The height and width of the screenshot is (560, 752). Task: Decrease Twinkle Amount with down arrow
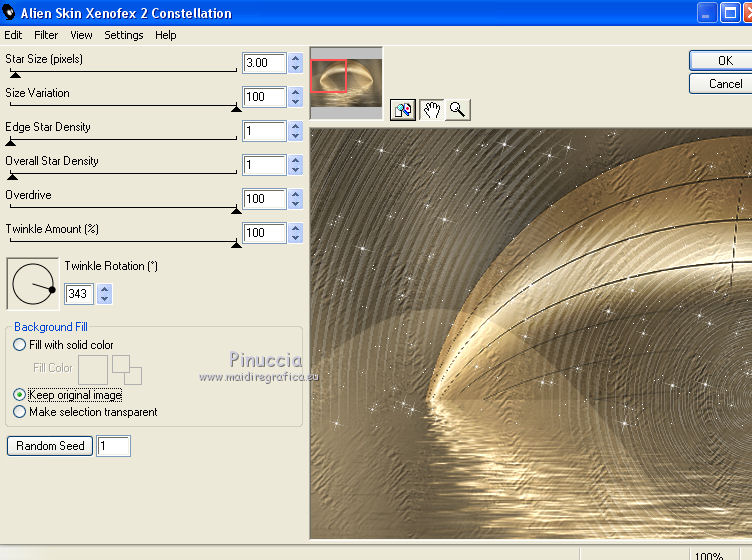(296, 238)
